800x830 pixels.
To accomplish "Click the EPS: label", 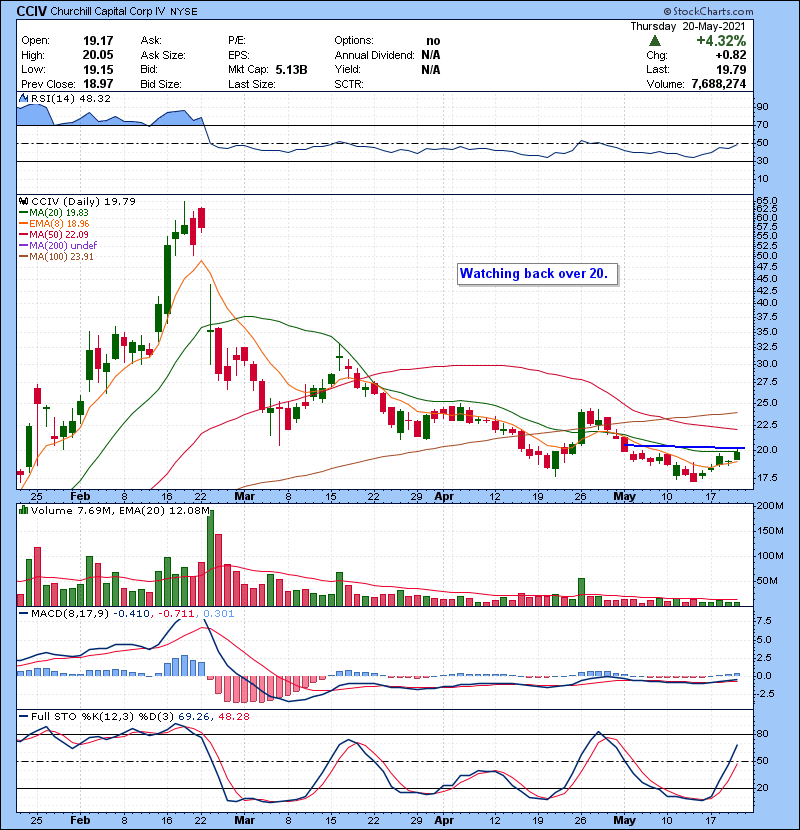I will coord(239,55).
